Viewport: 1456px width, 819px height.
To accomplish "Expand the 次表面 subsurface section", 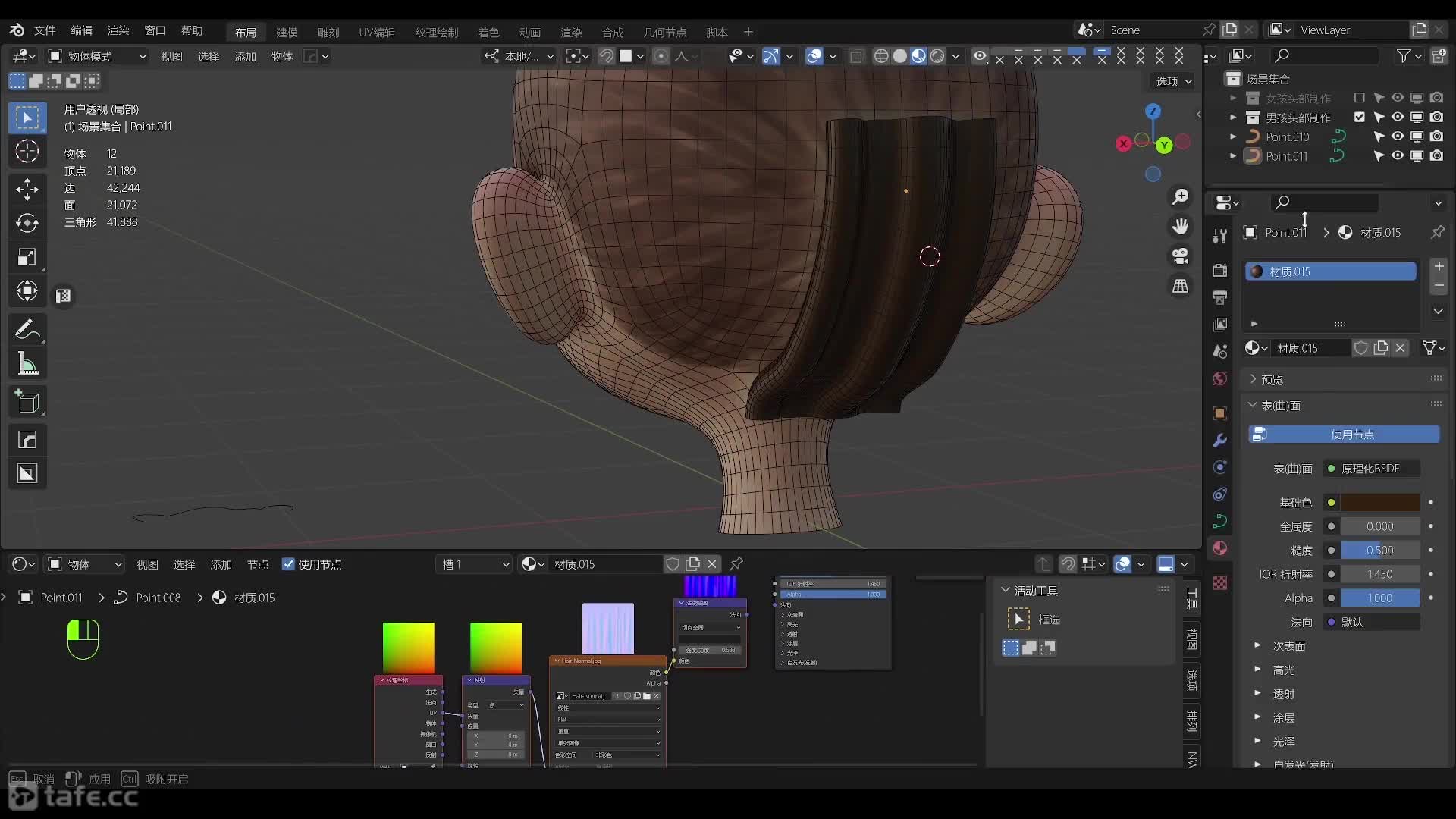I will [1288, 646].
